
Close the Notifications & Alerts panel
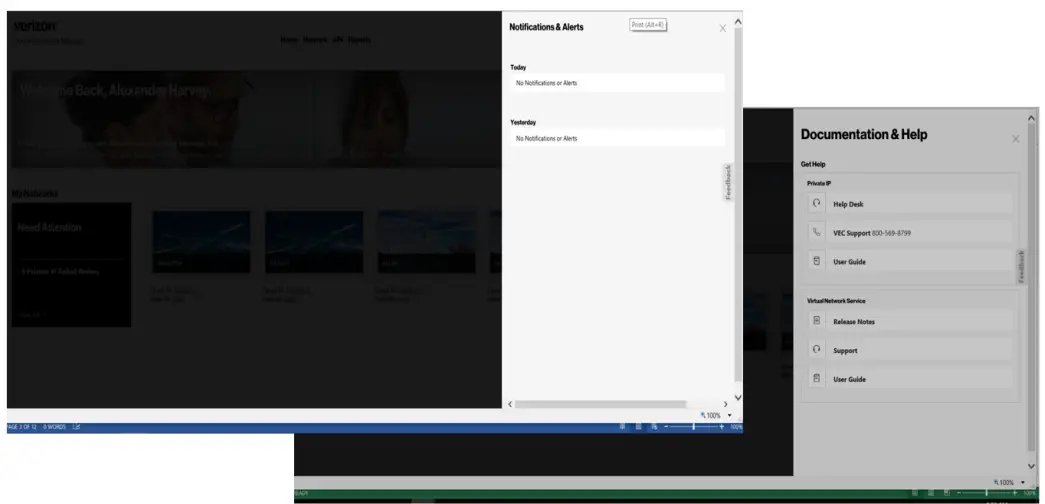pyautogui.click(x=722, y=28)
